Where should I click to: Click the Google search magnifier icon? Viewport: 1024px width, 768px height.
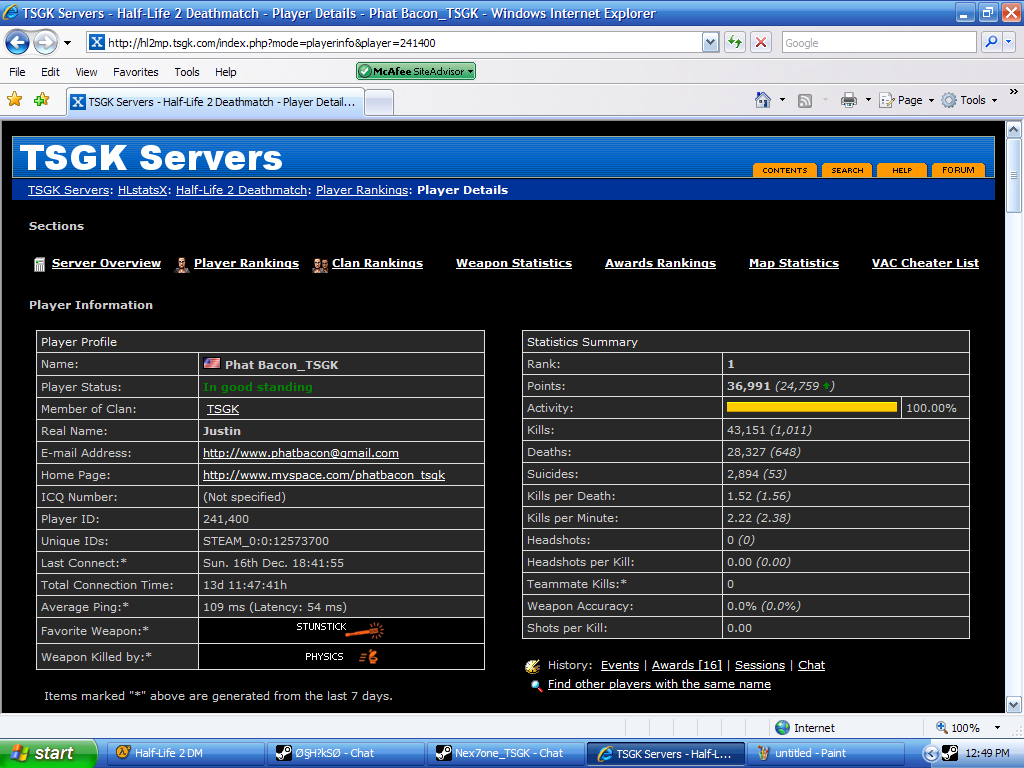pos(991,43)
